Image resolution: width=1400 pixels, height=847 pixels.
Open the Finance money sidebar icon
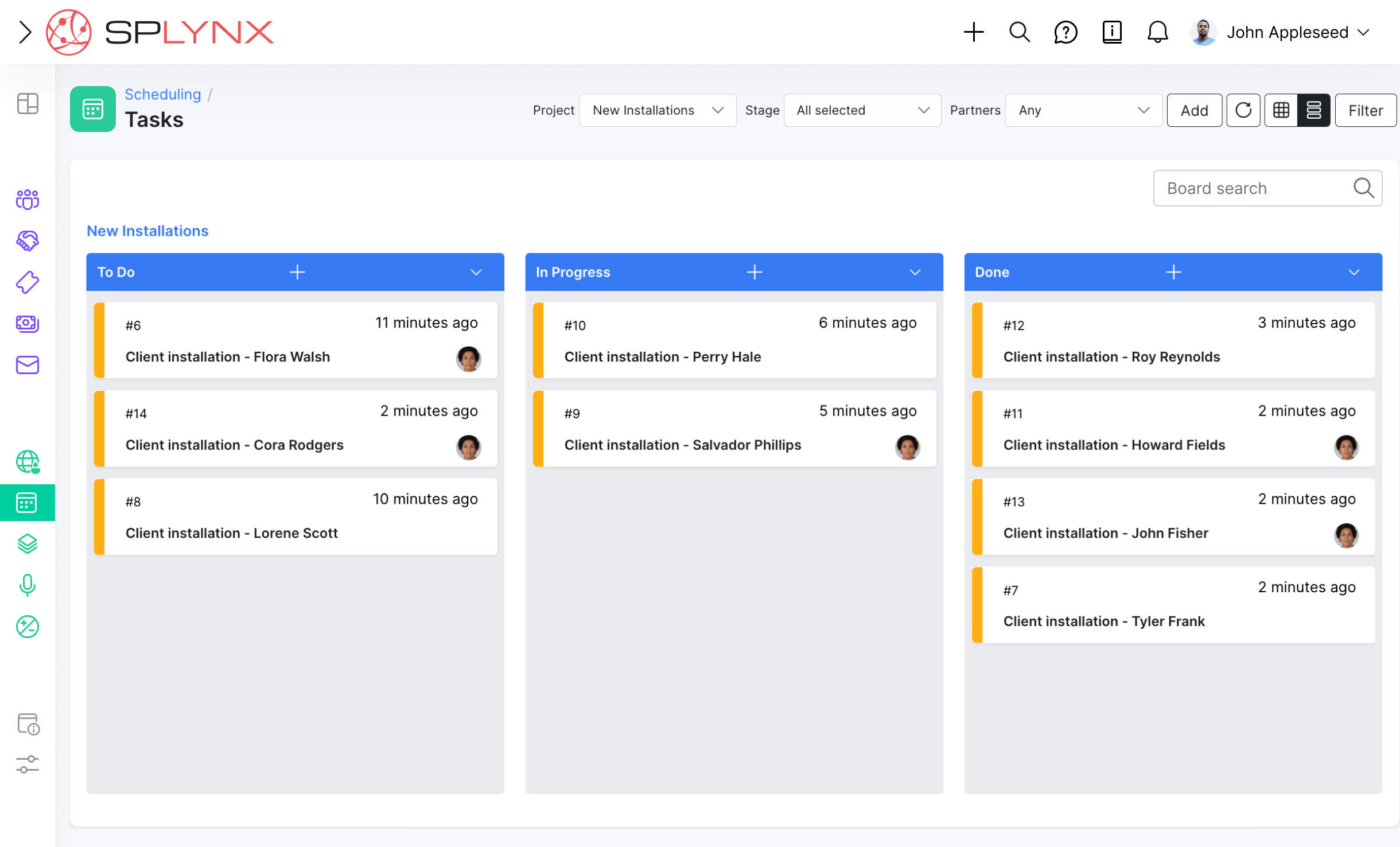tap(27, 324)
